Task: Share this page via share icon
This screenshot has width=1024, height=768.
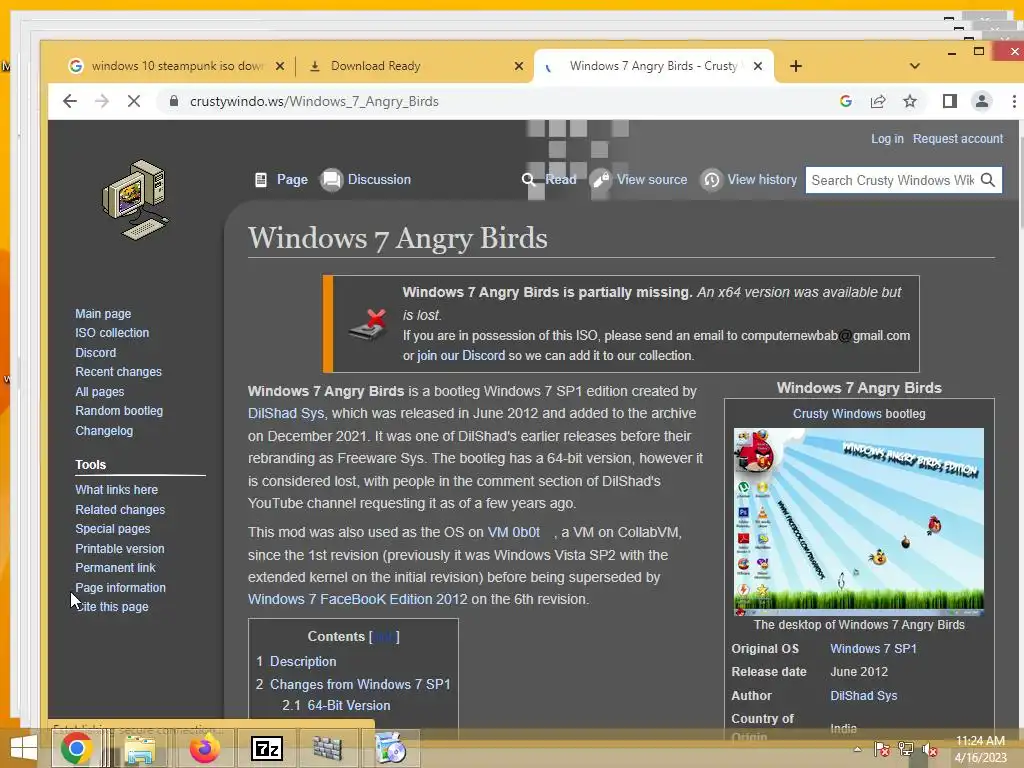Action: point(878,101)
